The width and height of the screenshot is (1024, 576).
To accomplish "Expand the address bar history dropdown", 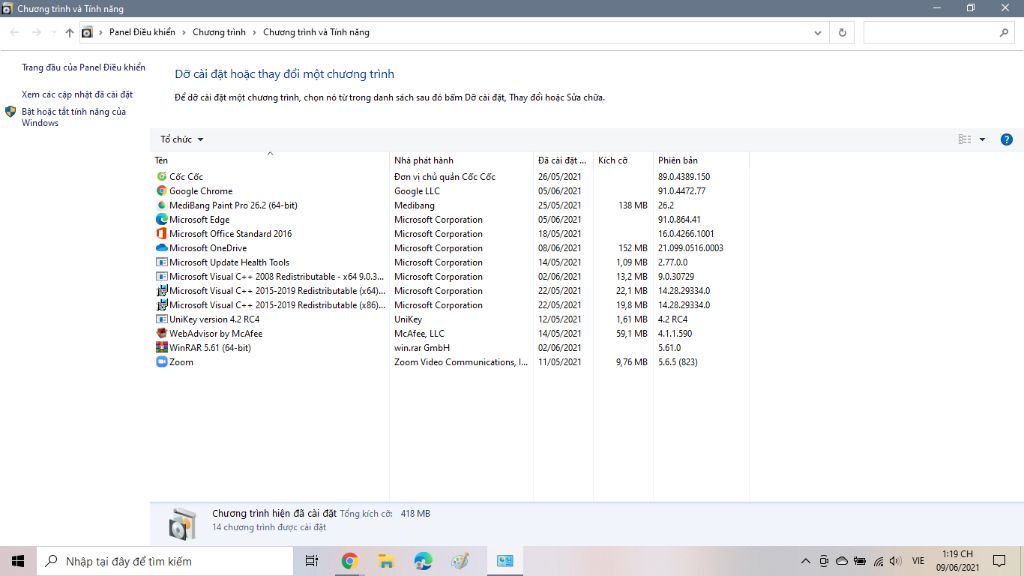I will click(x=818, y=32).
